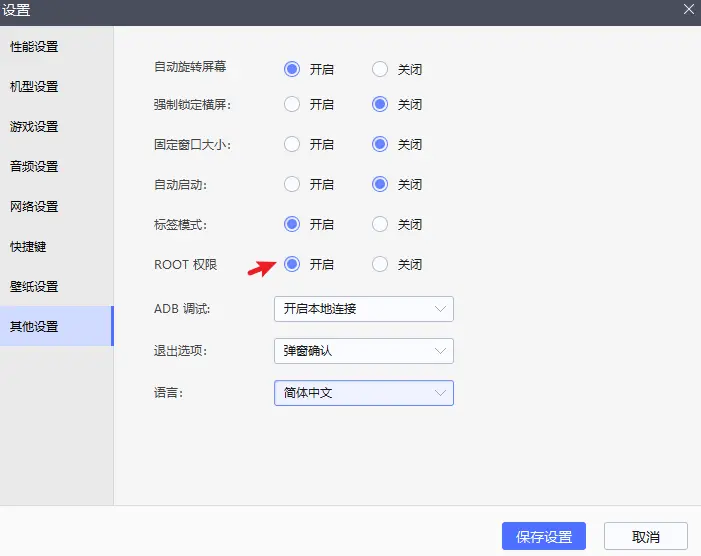Disable ROOT 权限 with the 关闭 radio
This screenshot has width=701, height=556.
point(380,264)
